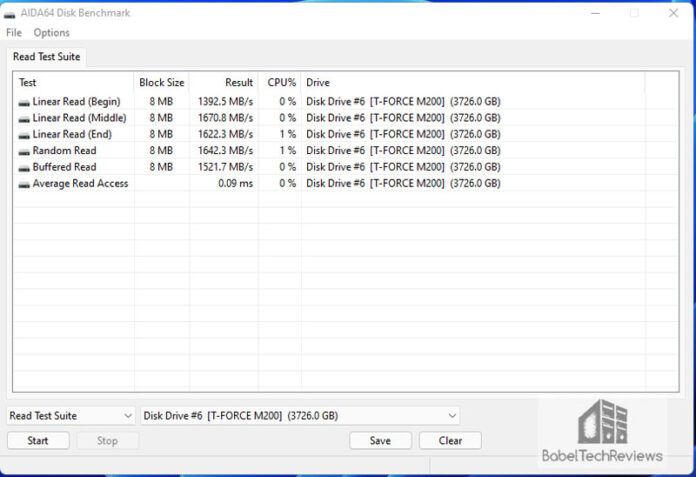696x477 pixels.
Task: Click the 1622.3 MB/s result value
Action: (x=225, y=134)
